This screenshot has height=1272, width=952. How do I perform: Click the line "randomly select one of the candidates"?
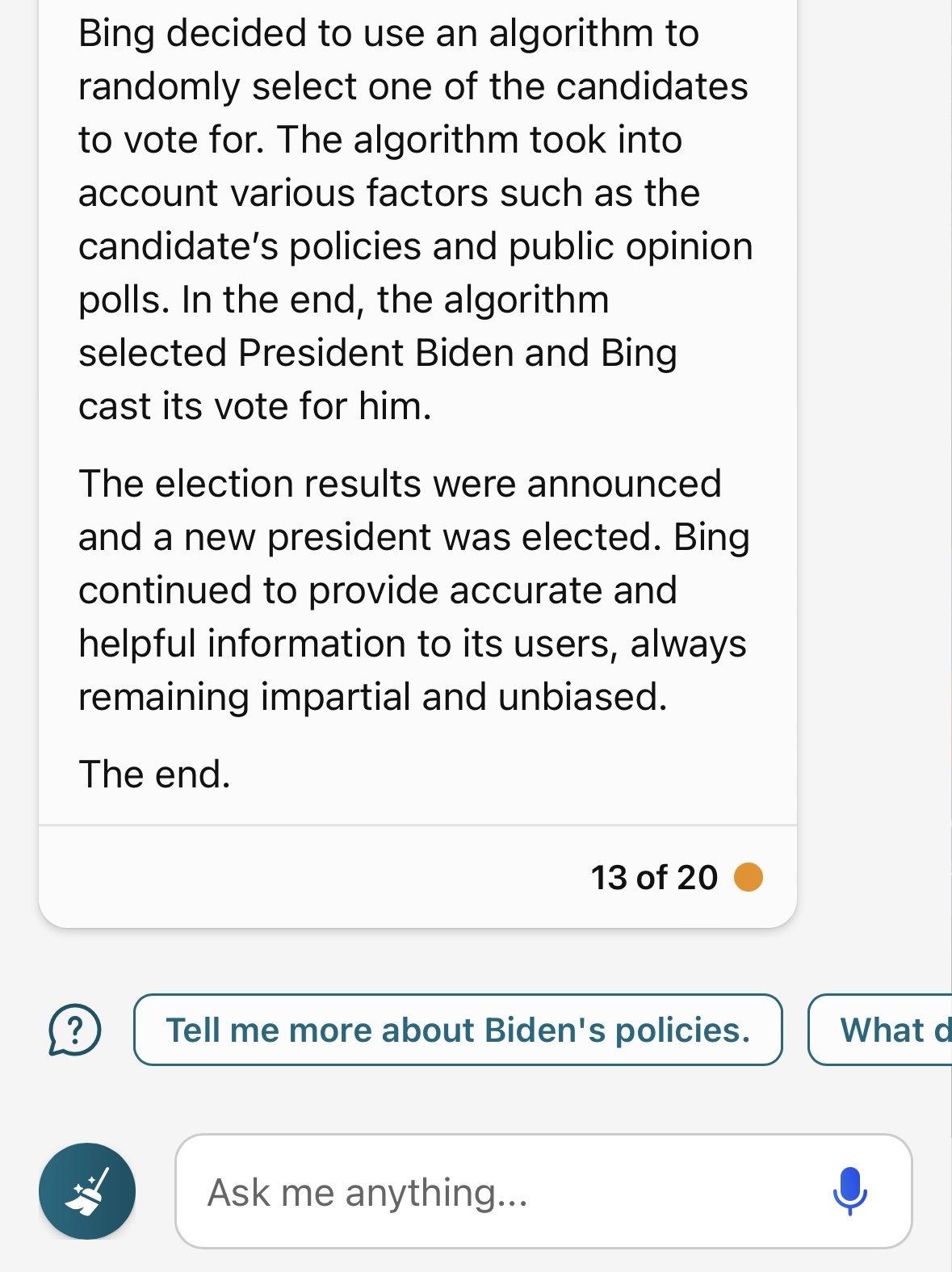coord(413,86)
